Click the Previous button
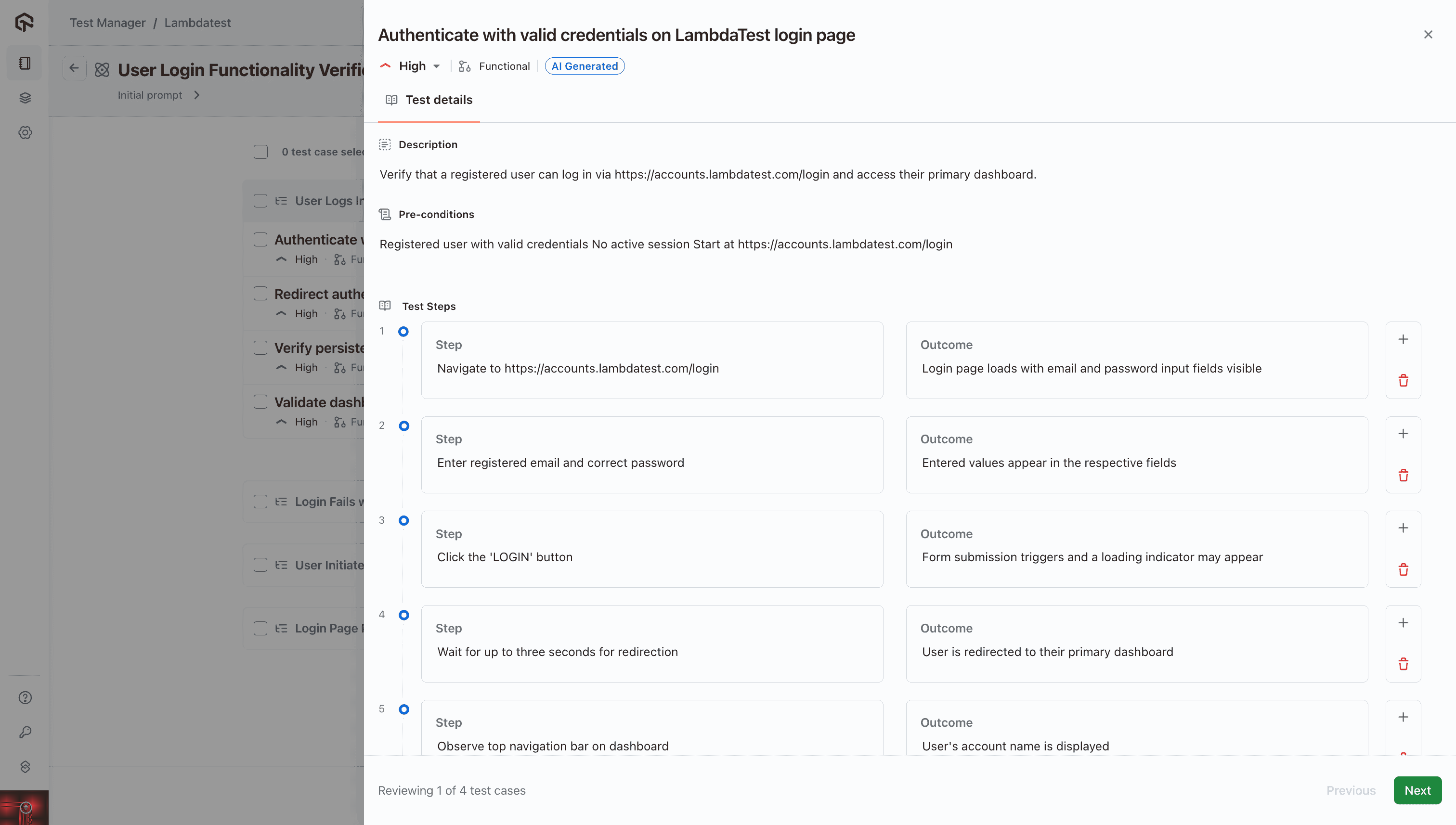Image resolution: width=1456 pixels, height=825 pixels. [1351, 790]
